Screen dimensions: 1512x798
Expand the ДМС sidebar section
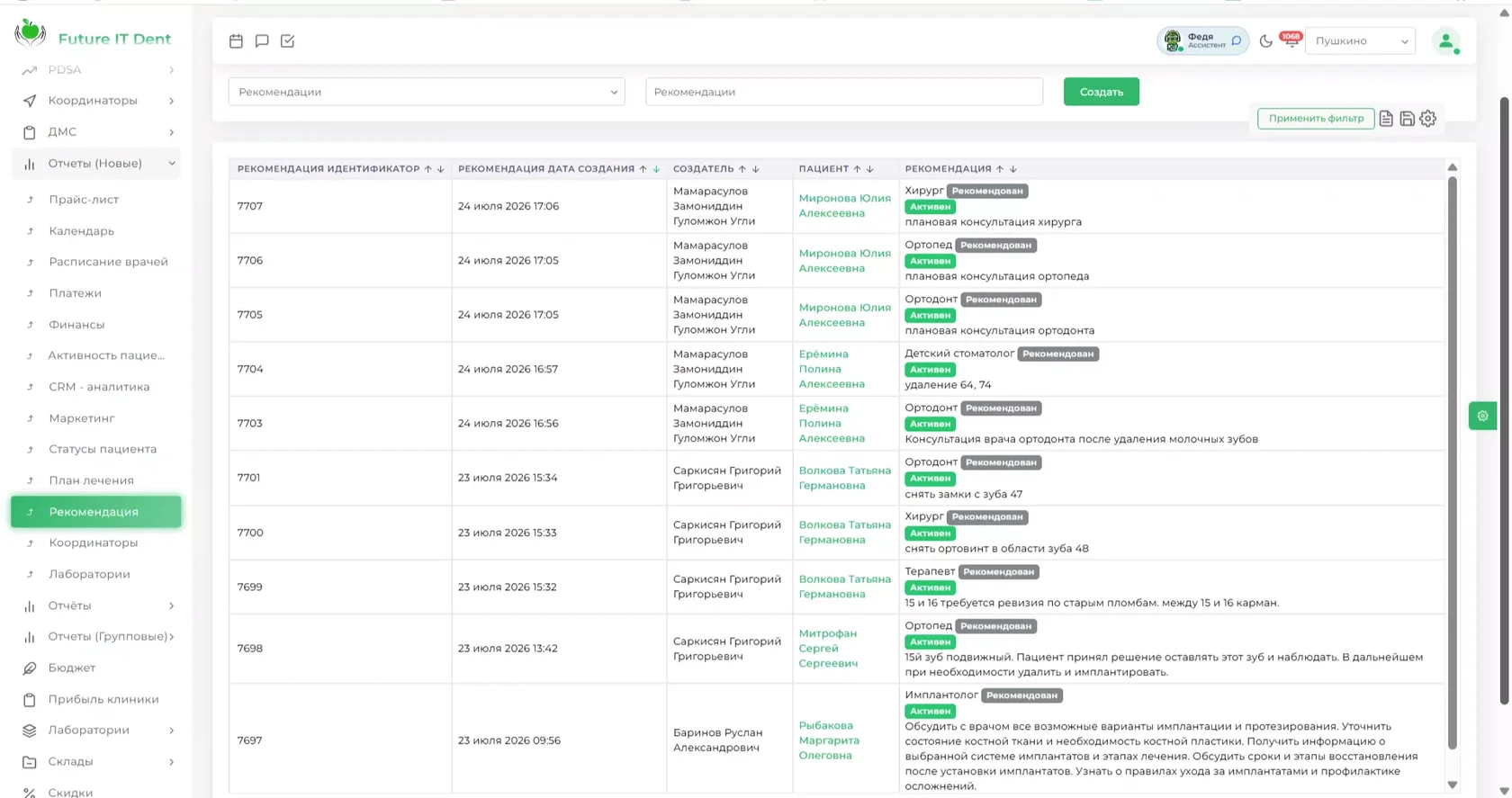tap(96, 132)
